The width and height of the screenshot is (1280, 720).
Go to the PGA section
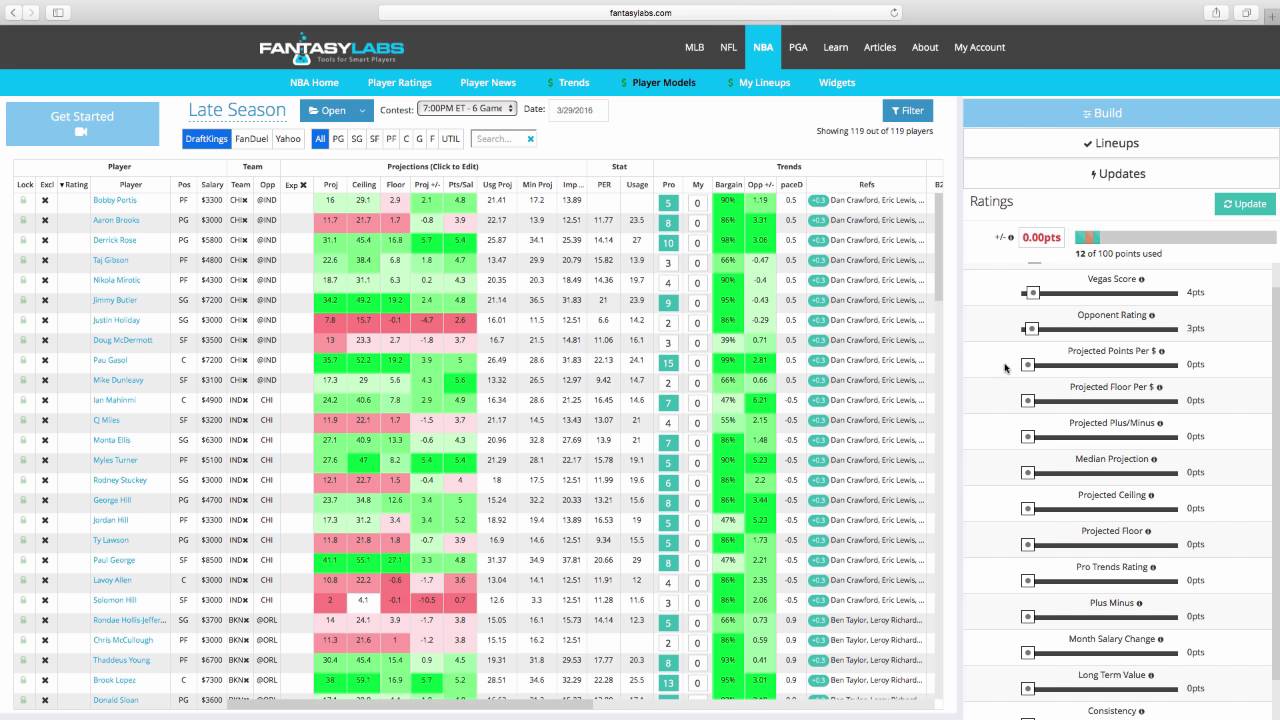pyautogui.click(x=798, y=47)
